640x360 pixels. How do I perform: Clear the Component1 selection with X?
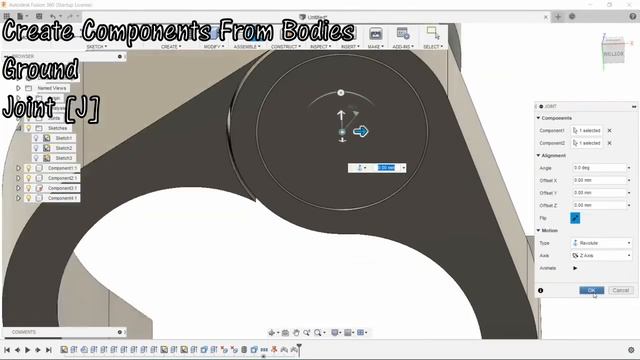click(609, 131)
